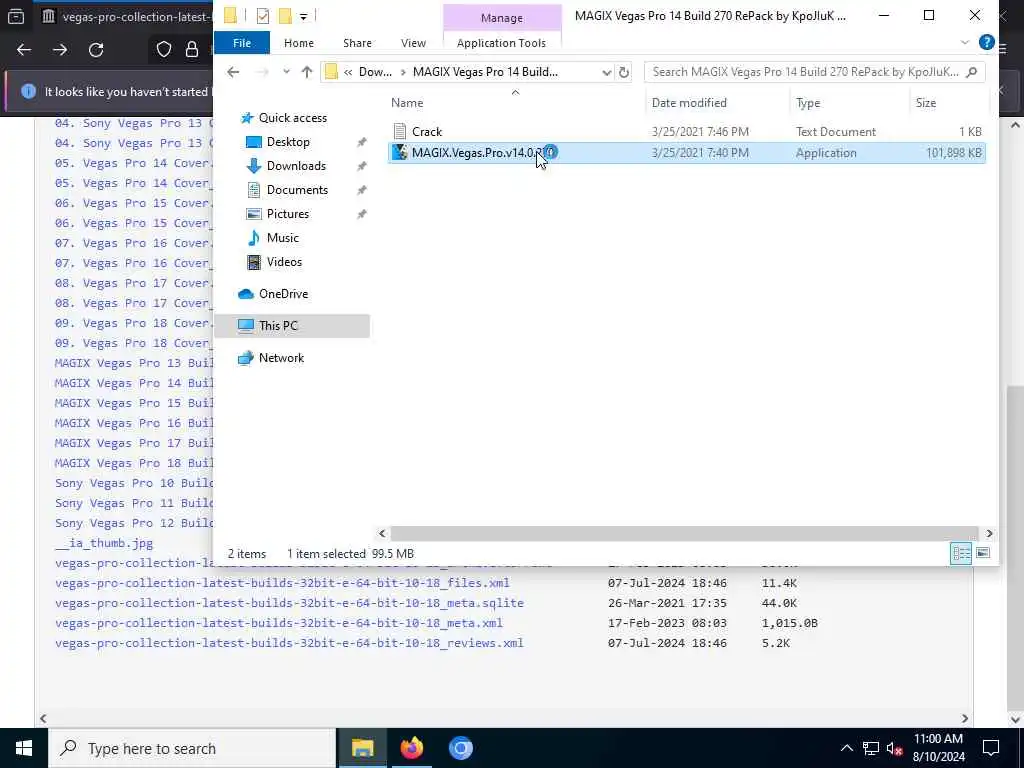Click Manage contextual tab
Screen dimensions: 1024x768
point(502,18)
